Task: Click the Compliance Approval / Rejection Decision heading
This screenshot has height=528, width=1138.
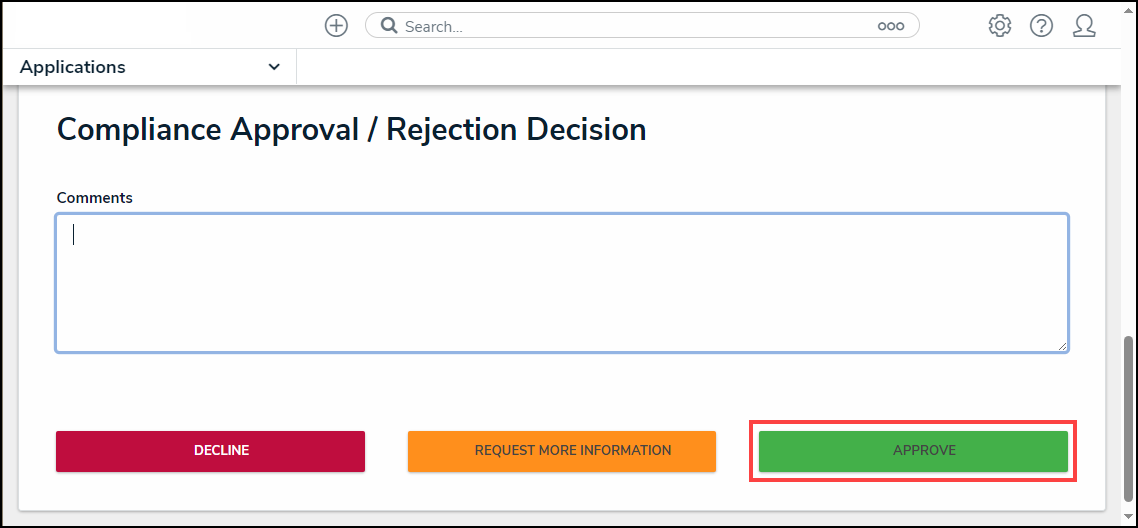Action: point(351,129)
